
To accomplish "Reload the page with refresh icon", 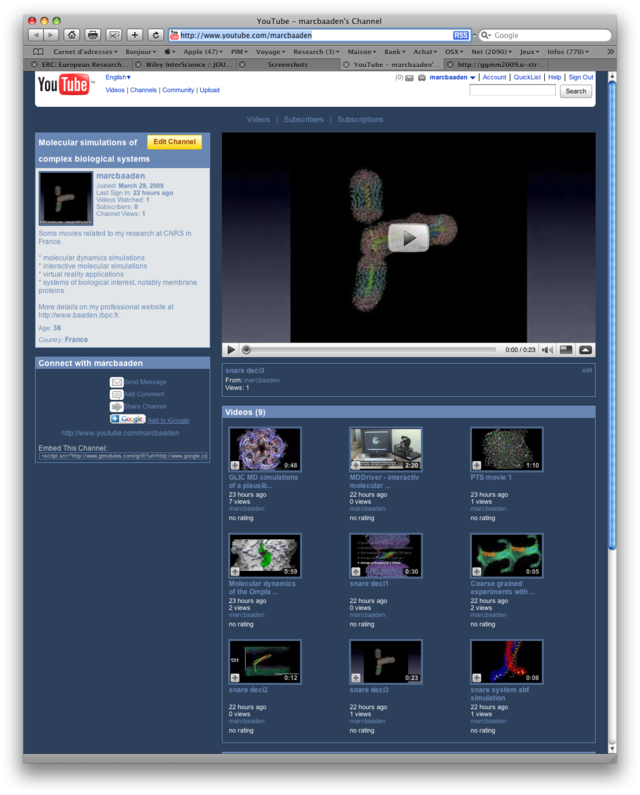I will 156,35.
